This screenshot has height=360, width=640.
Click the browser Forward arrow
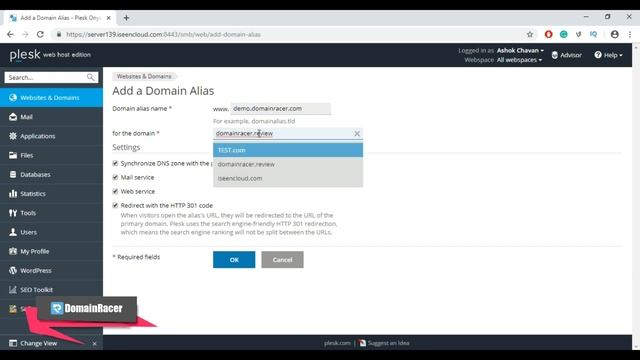pos(25,34)
